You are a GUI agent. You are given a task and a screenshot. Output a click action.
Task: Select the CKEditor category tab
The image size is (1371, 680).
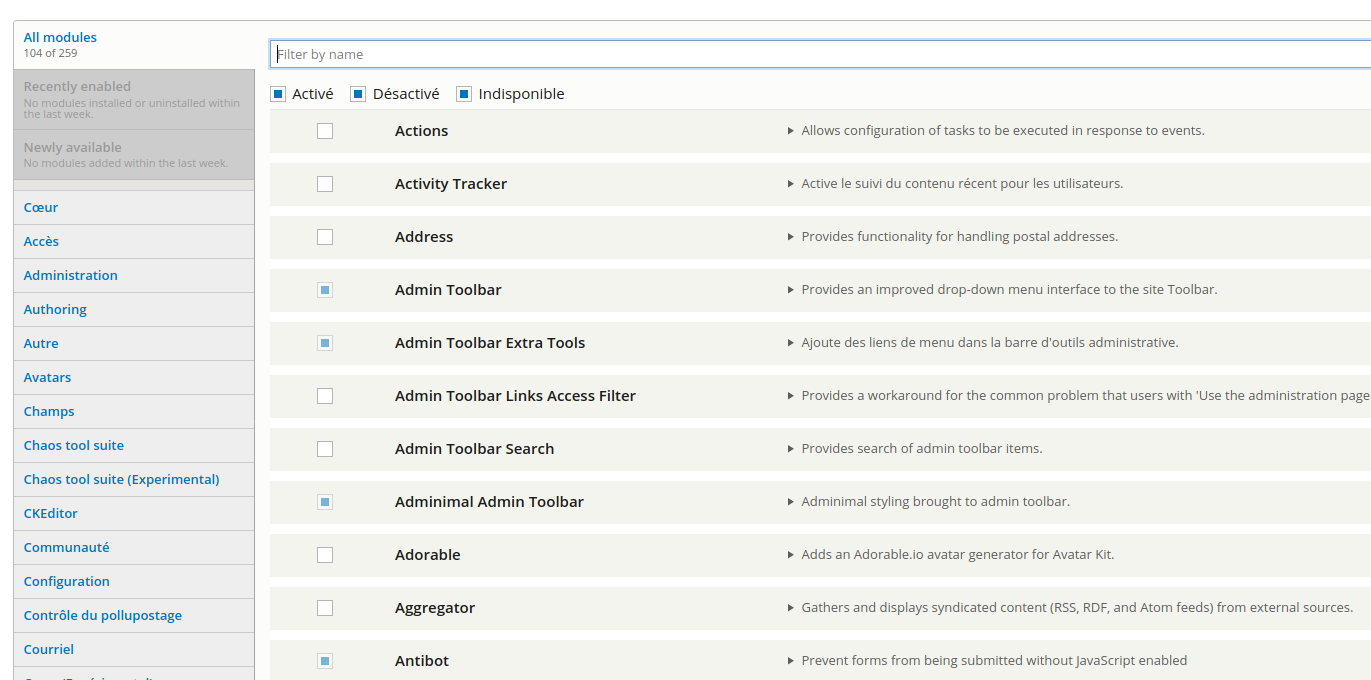51,513
